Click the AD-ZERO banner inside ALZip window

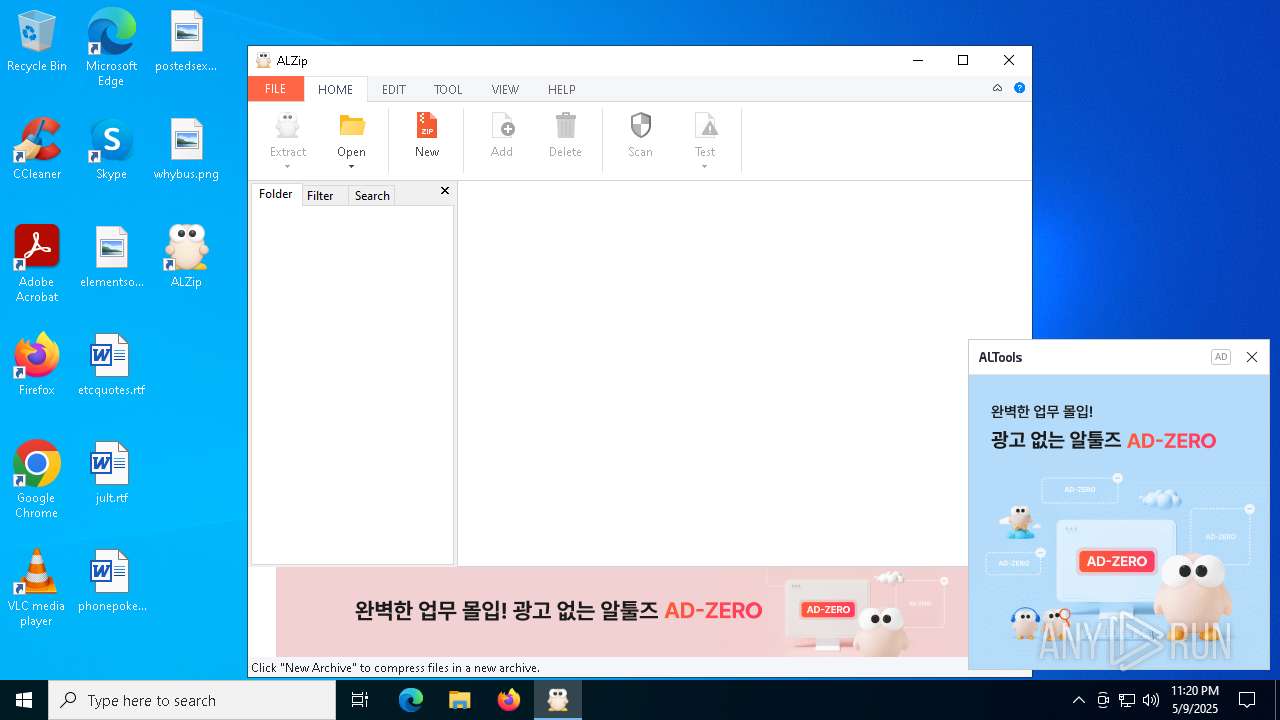pyautogui.click(x=622, y=611)
